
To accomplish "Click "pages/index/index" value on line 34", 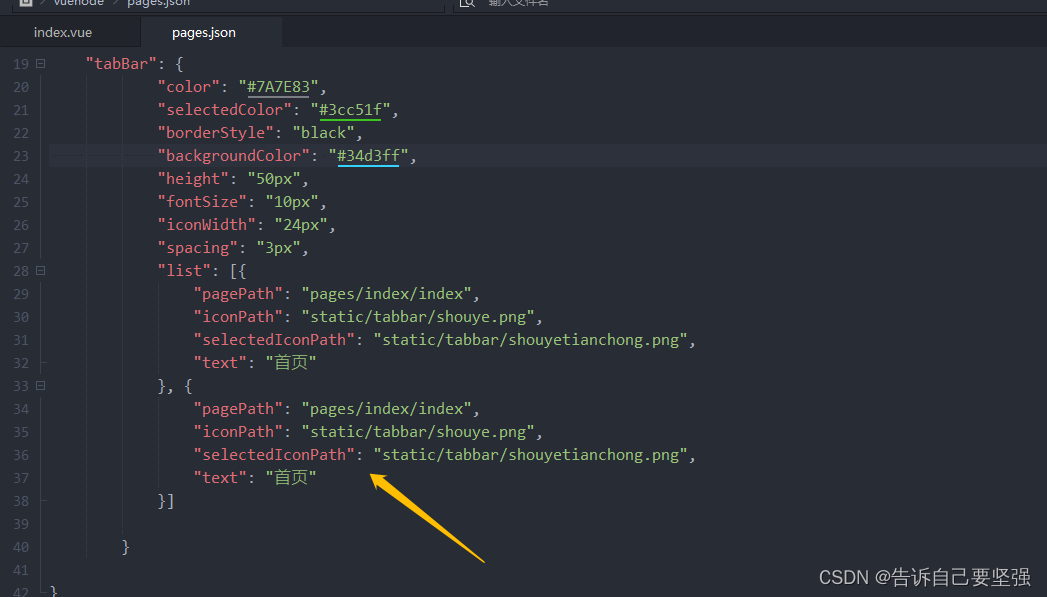I will 387,409.
